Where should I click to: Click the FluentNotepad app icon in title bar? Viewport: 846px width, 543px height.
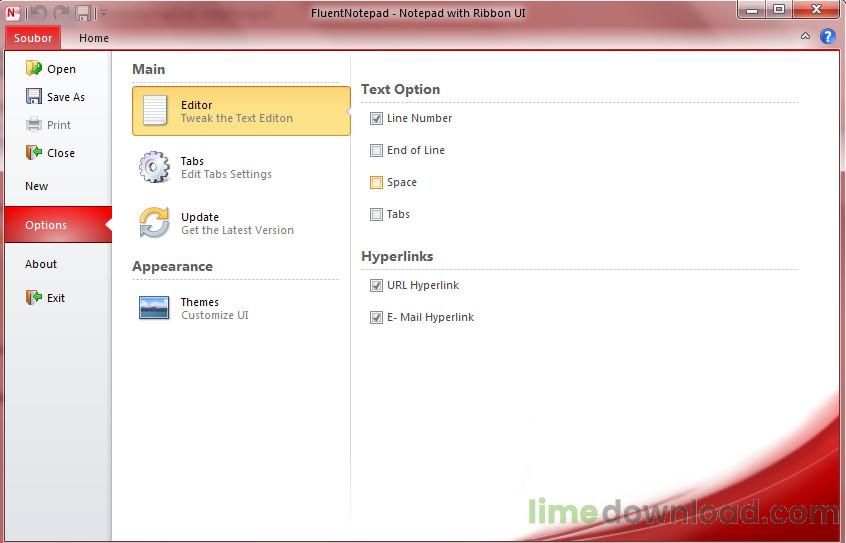pos(12,12)
